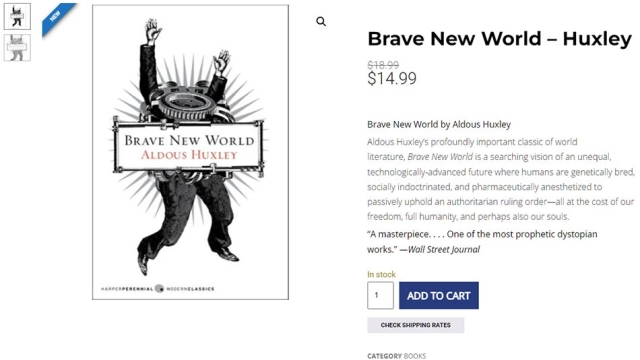Click the Harper Perennial logo on the cover
640x360 pixels.
tap(159, 289)
